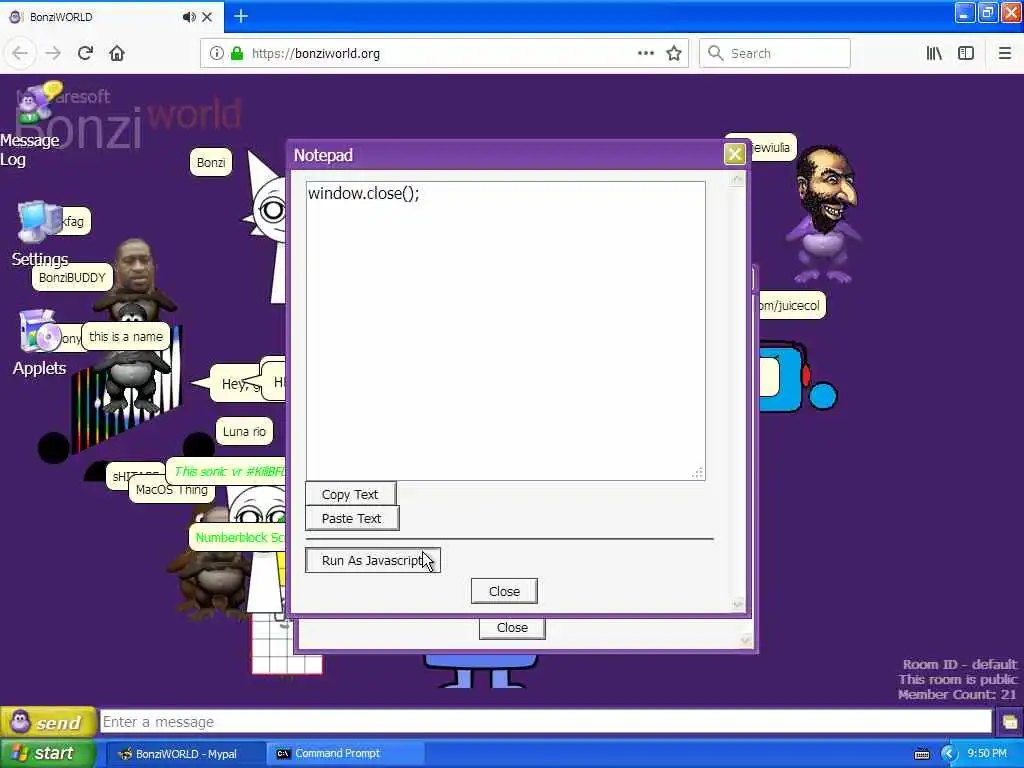Viewport: 1024px width, 768px height.
Task: Click the browser Back arrow
Action: [x=20, y=54]
